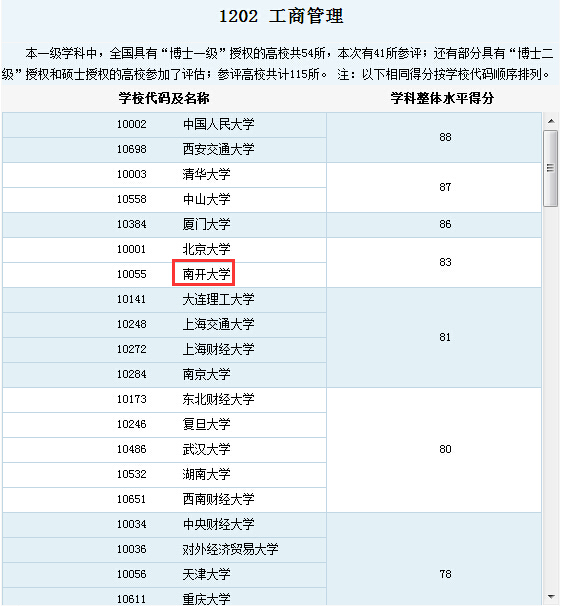Click school code 10284
The image size is (561, 606).
click(132, 374)
